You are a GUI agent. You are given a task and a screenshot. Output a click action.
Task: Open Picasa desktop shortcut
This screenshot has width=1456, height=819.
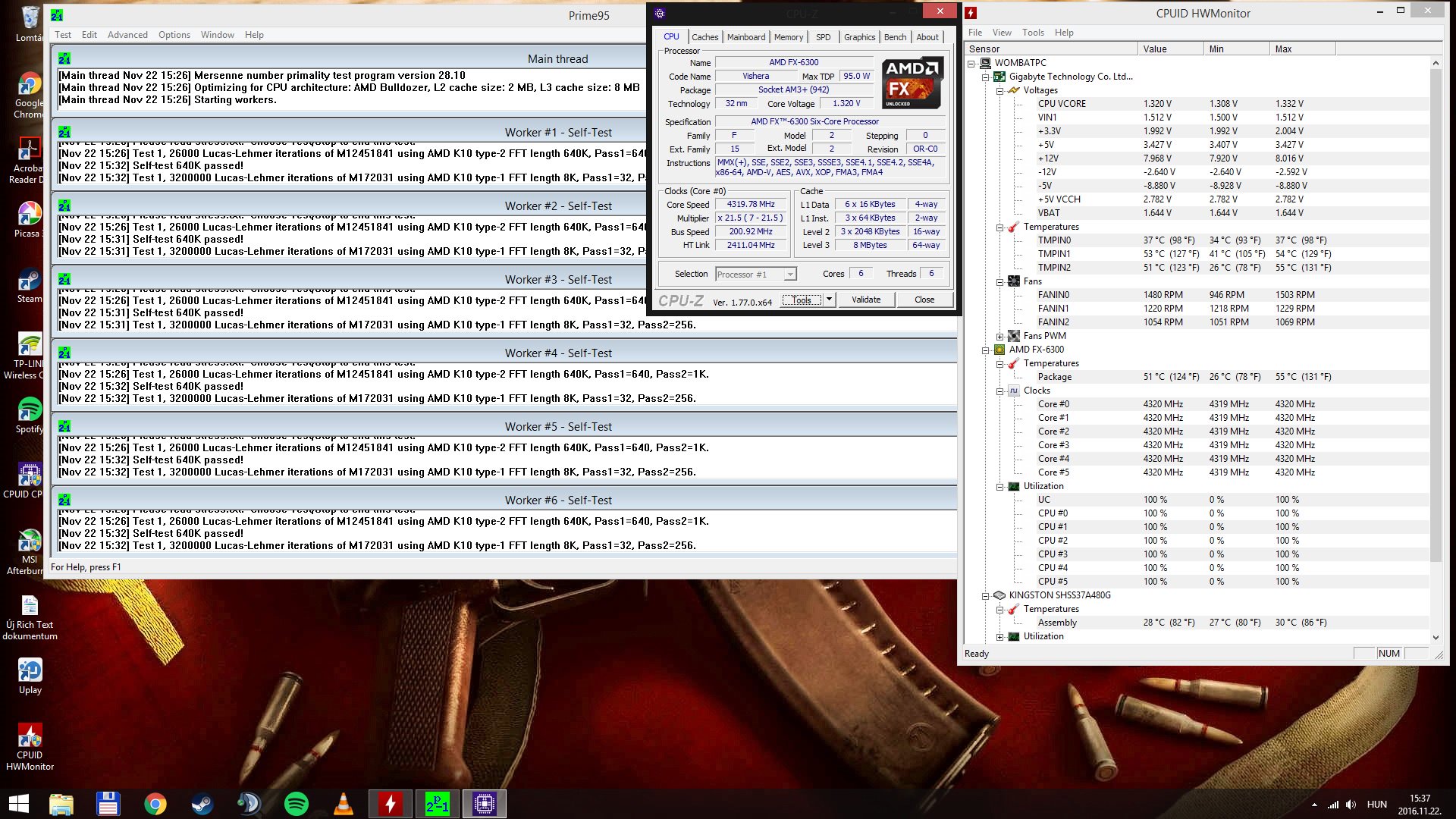click(x=30, y=220)
